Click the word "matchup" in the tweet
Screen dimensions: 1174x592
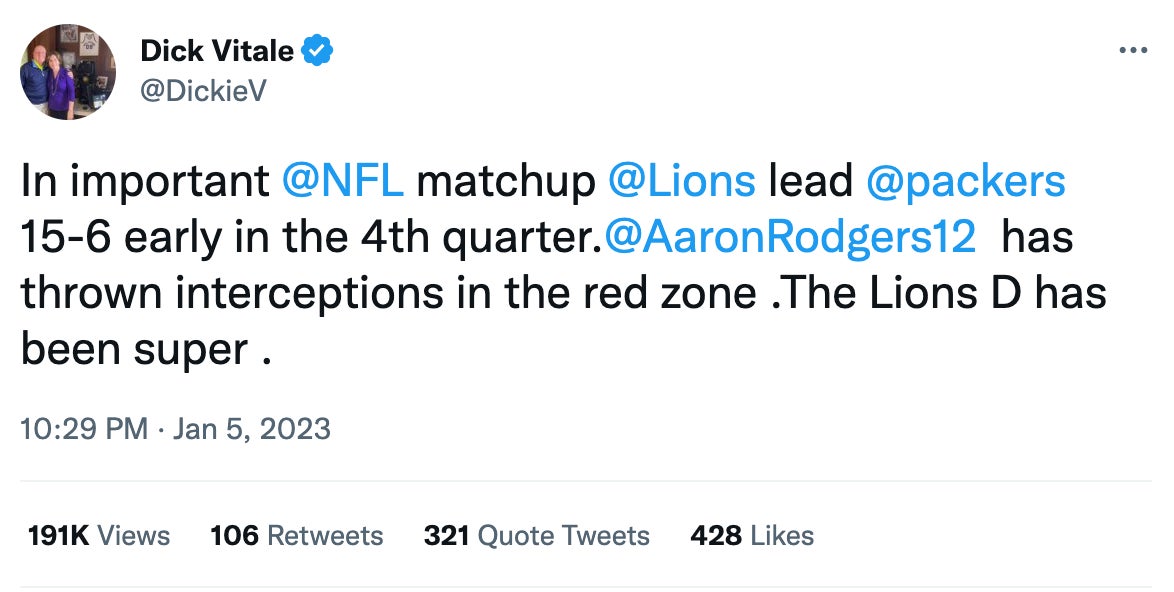click(505, 181)
